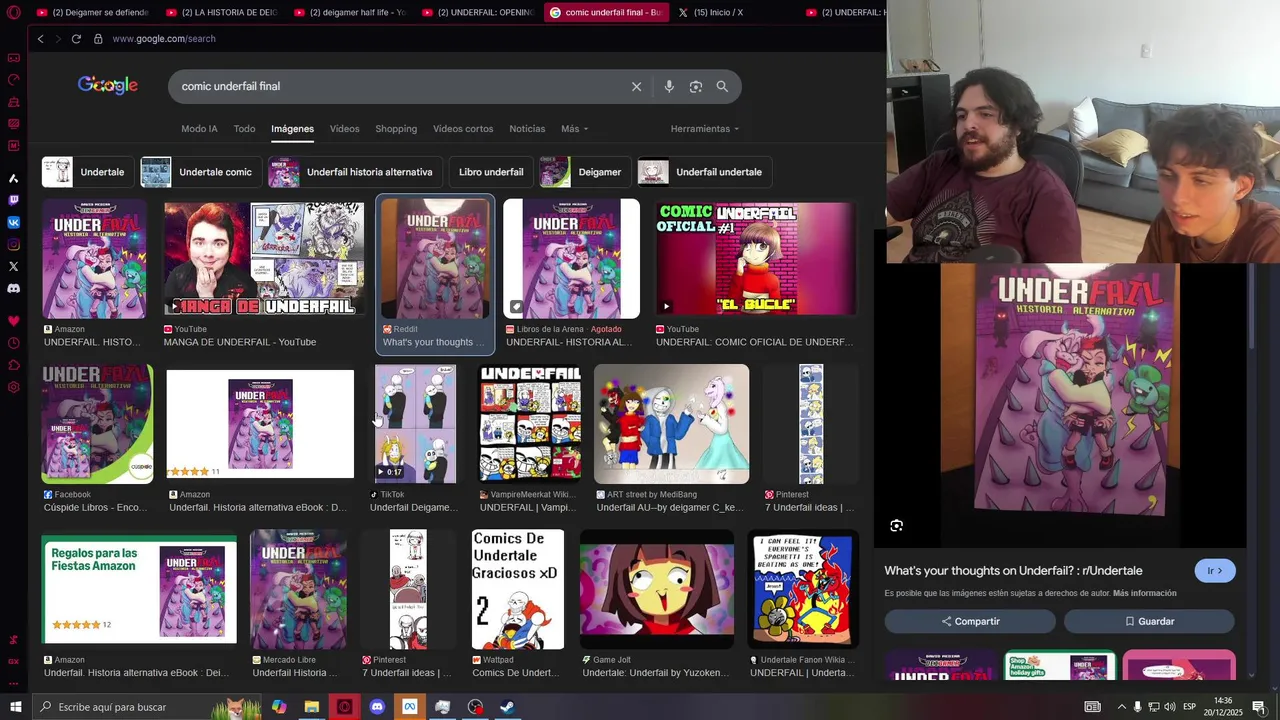Switch to browser tab "LA HISTORIA DE DEIG"
The height and width of the screenshot is (720, 1280).
click(x=221, y=12)
